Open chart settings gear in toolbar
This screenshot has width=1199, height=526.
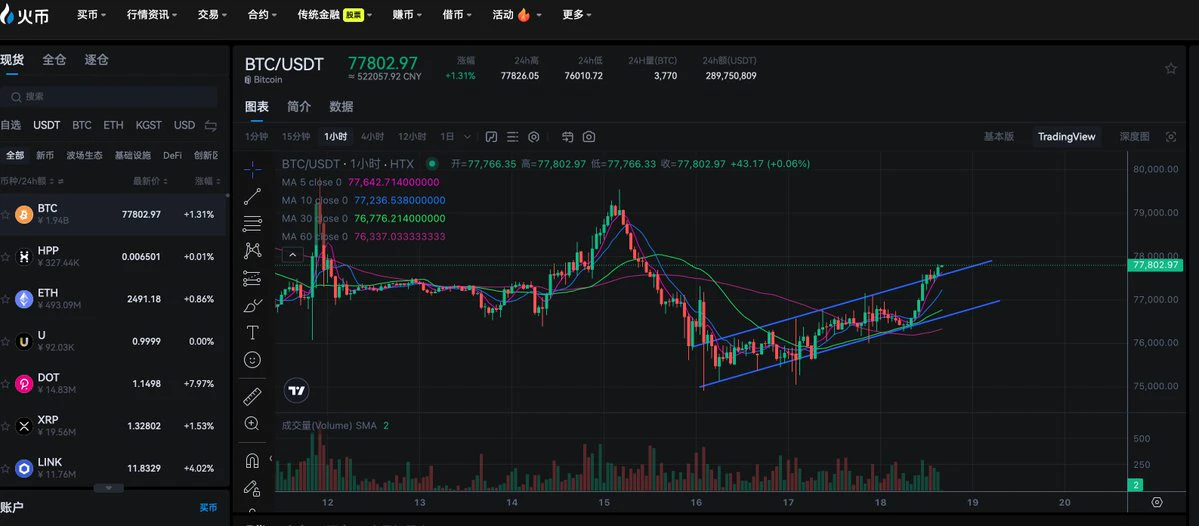(x=534, y=137)
